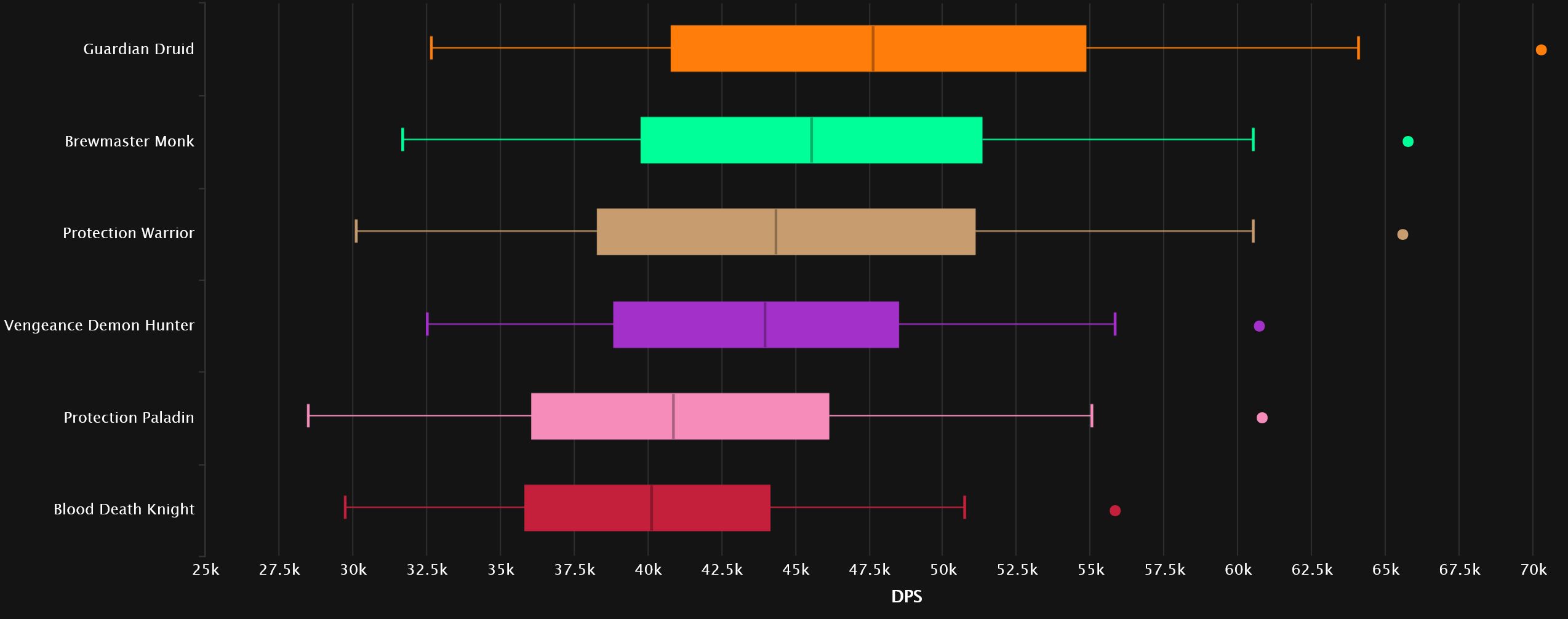Click the Protection Warrior lower whisker cap

(x=356, y=231)
